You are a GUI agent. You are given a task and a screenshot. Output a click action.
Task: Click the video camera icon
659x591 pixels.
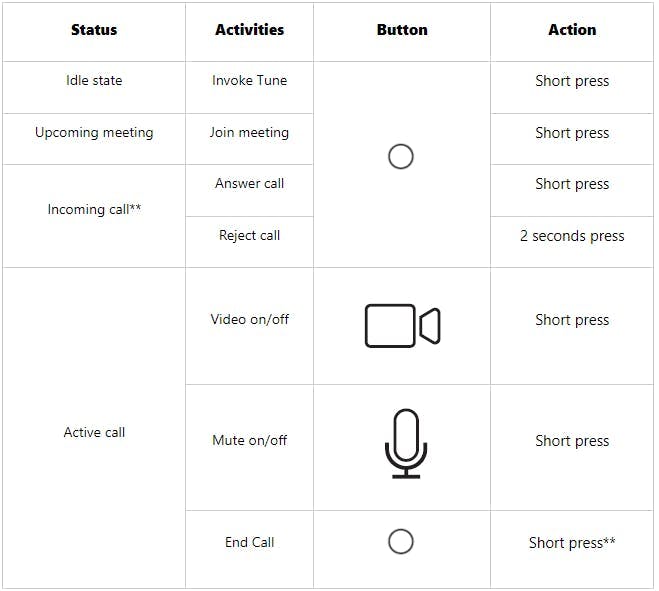coord(402,326)
